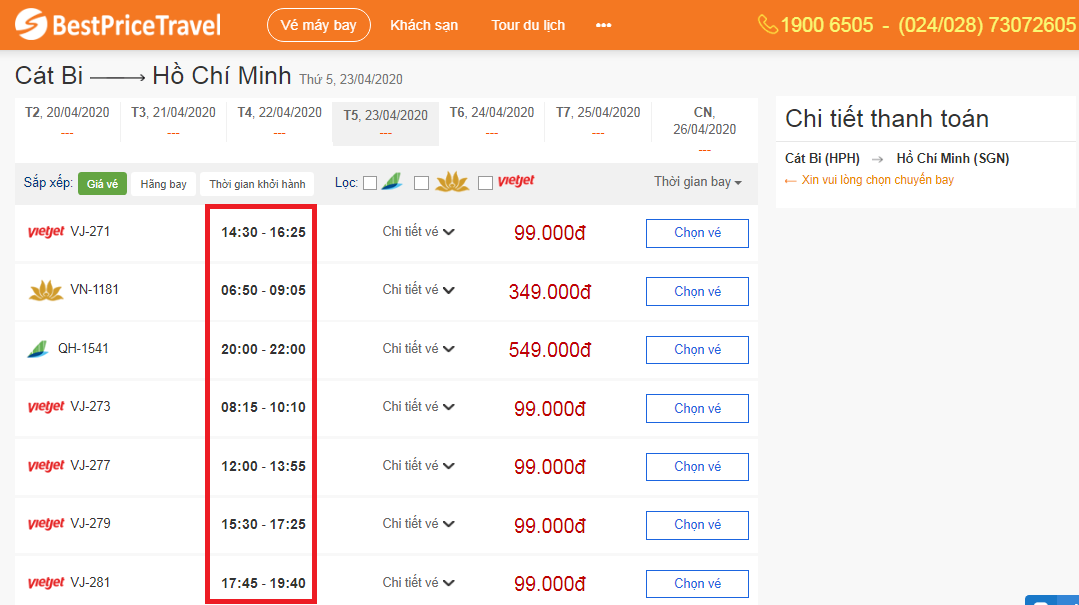Sort flights by Giá vé
Viewport: 1079px width, 605px height.
(103, 184)
